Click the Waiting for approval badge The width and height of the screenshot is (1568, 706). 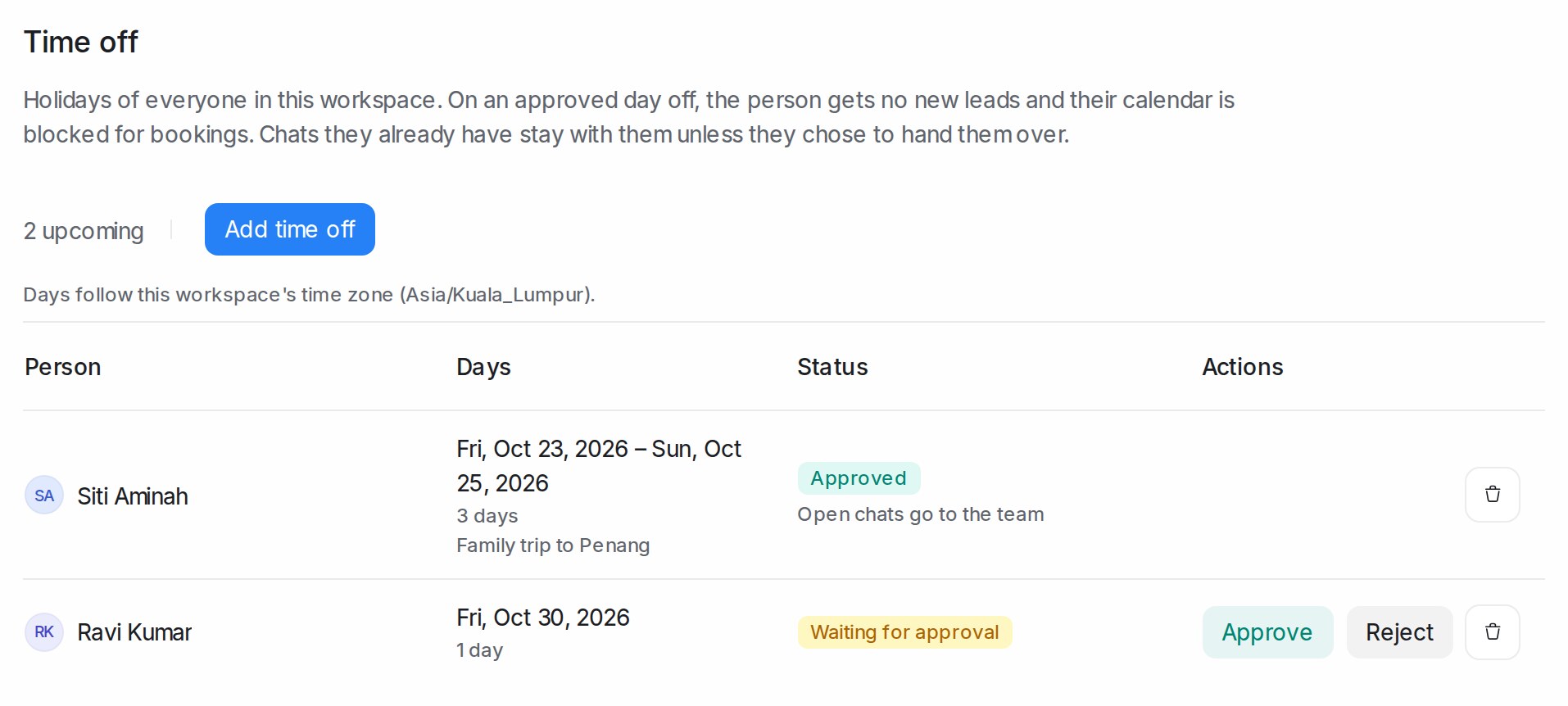click(904, 632)
